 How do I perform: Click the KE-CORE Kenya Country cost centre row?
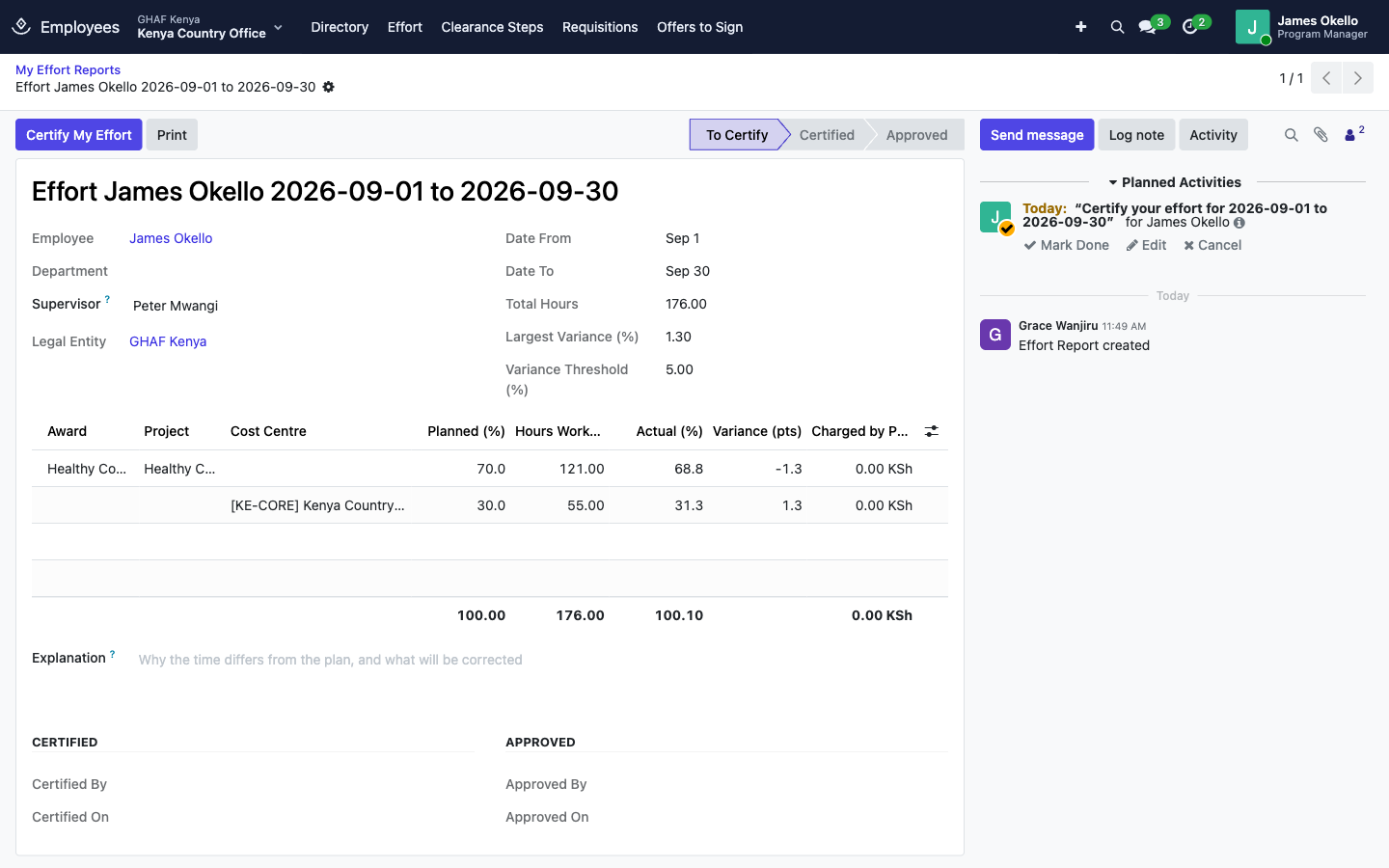[x=490, y=505]
